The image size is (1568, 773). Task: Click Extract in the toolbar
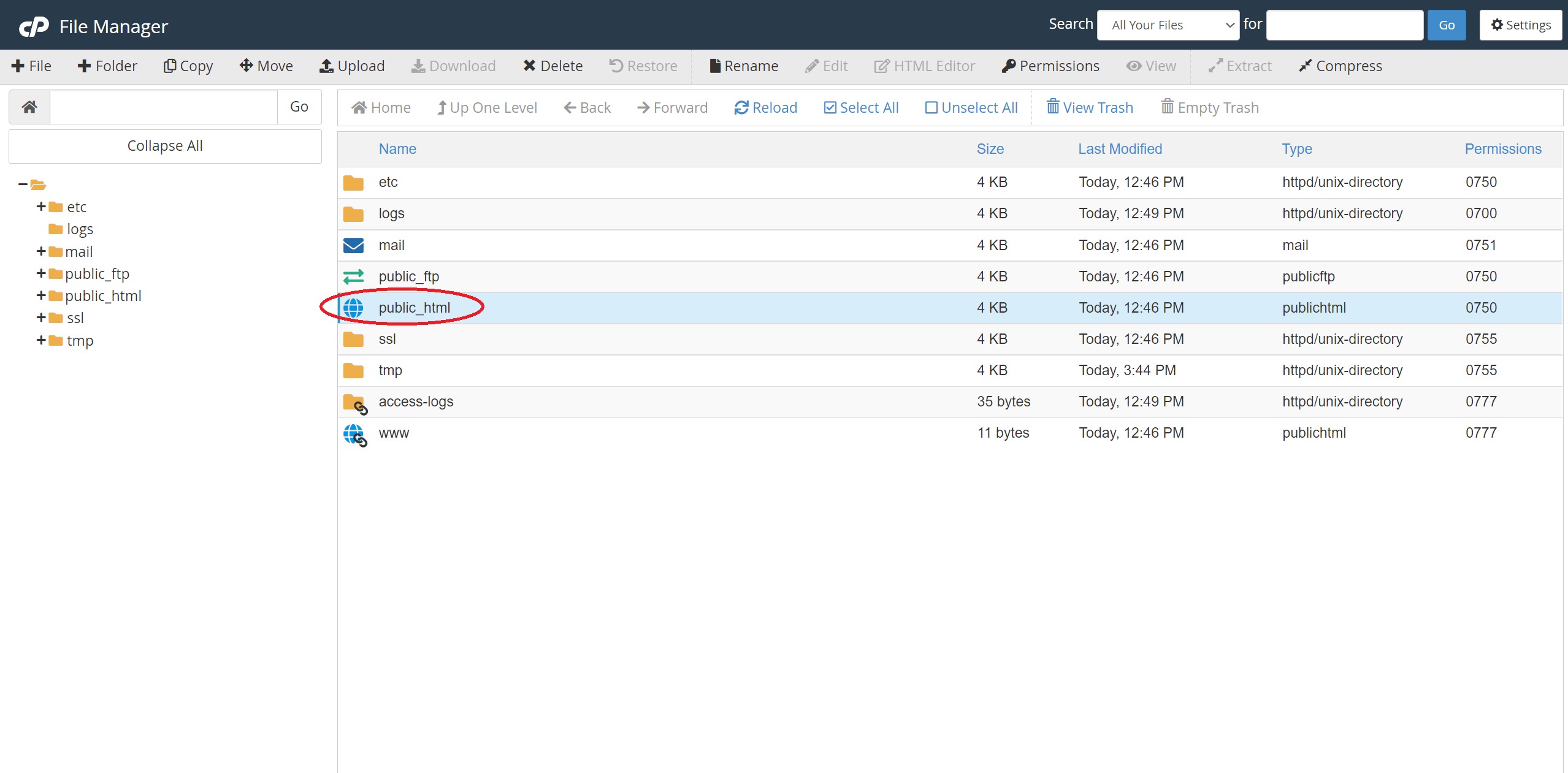[1240, 66]
